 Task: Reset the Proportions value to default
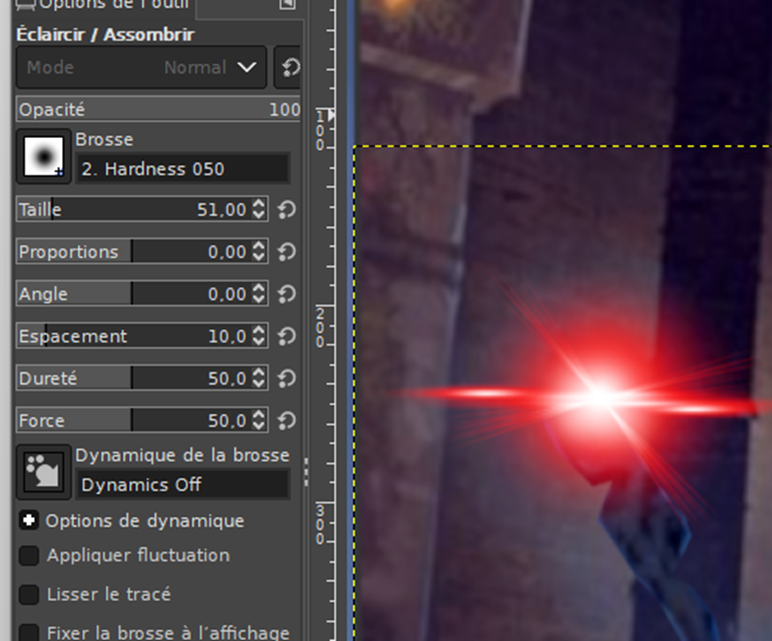pyautogui.click(x=287, y=252)
